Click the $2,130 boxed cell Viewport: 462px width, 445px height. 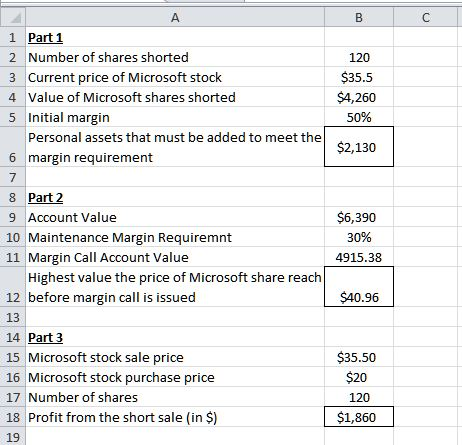tap(359, 147)
